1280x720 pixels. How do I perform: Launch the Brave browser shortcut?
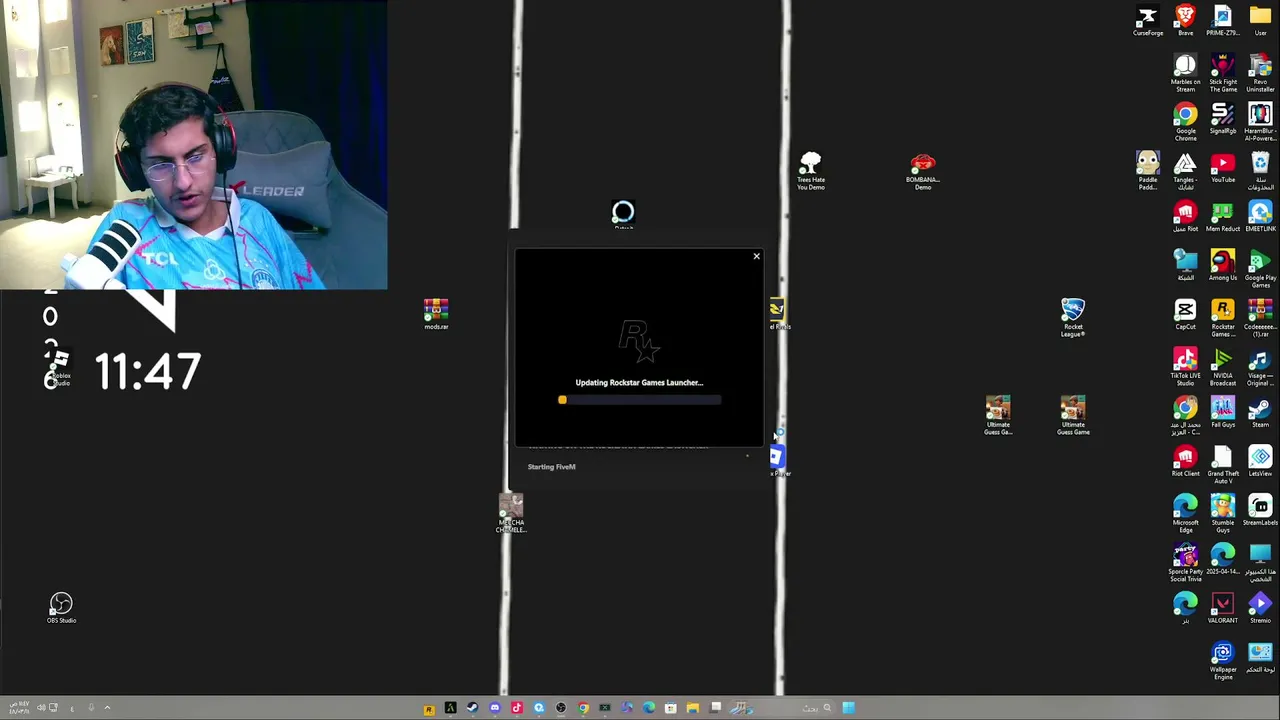pyautogui.click(x=1185, y=22)
